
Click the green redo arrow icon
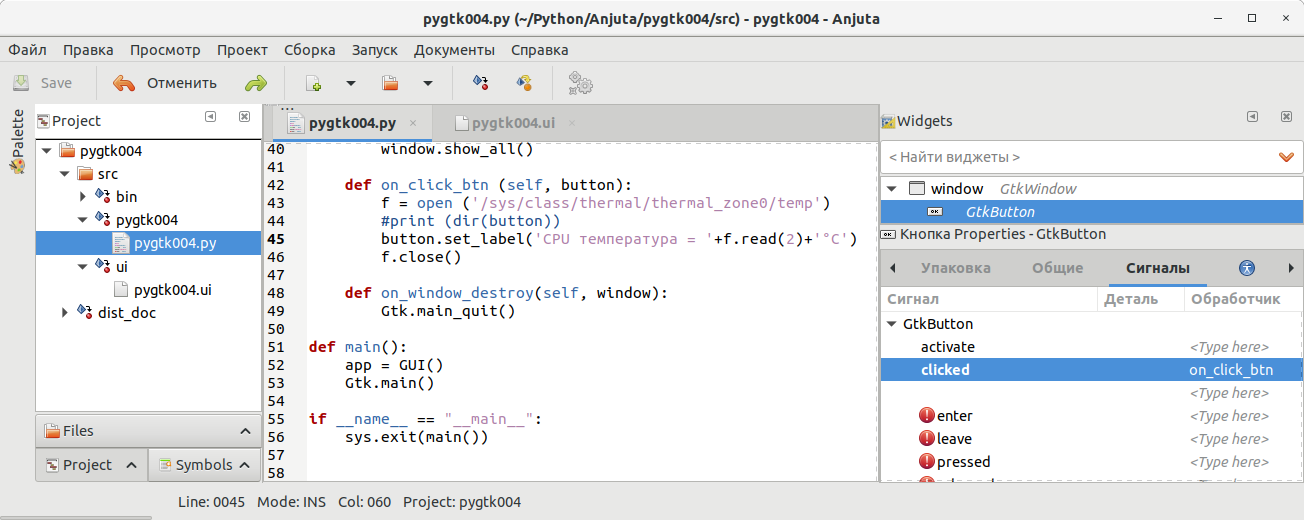[x=256, y=83]
